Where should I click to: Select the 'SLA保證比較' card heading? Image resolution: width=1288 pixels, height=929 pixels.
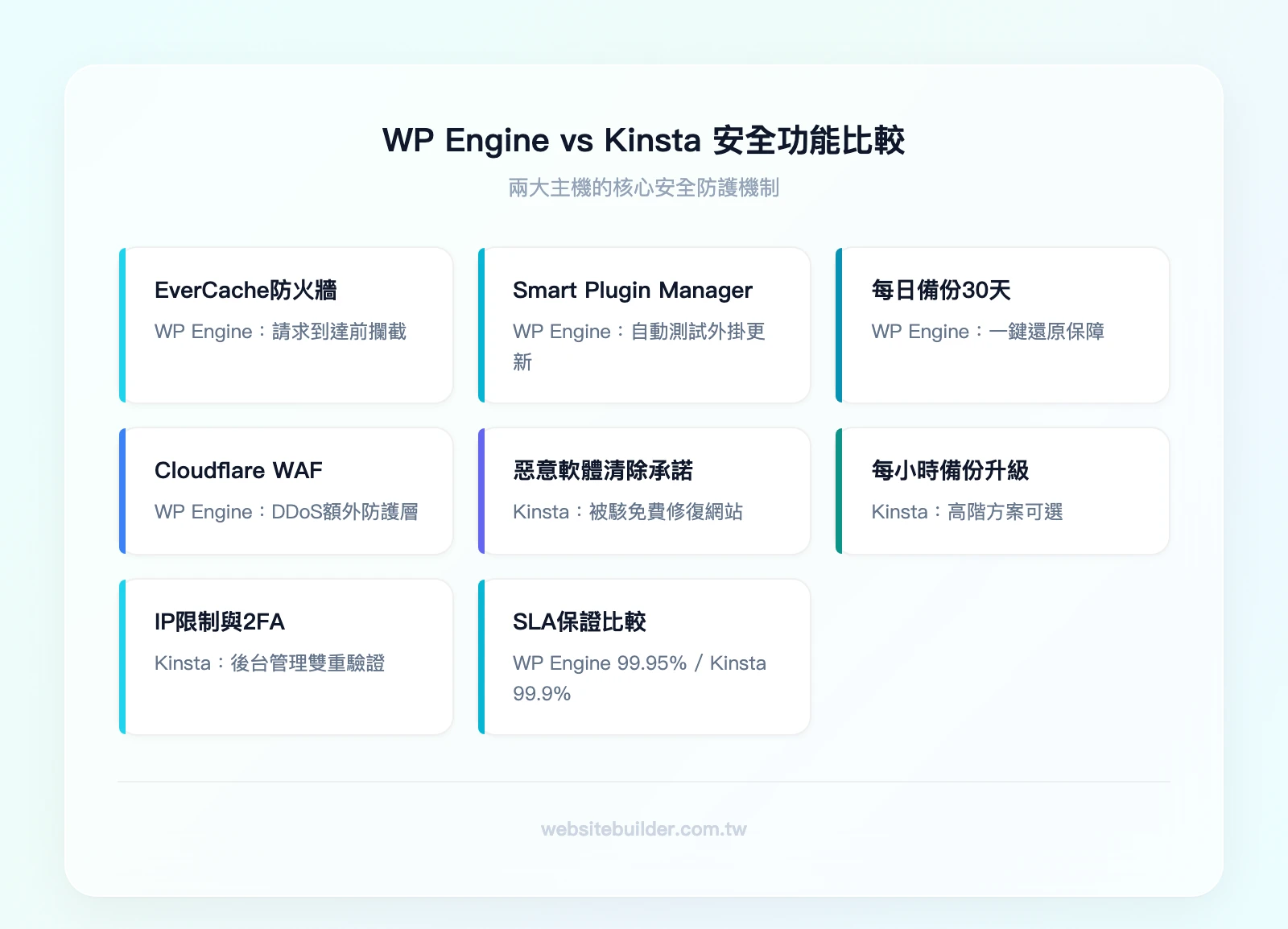(580, 621)
